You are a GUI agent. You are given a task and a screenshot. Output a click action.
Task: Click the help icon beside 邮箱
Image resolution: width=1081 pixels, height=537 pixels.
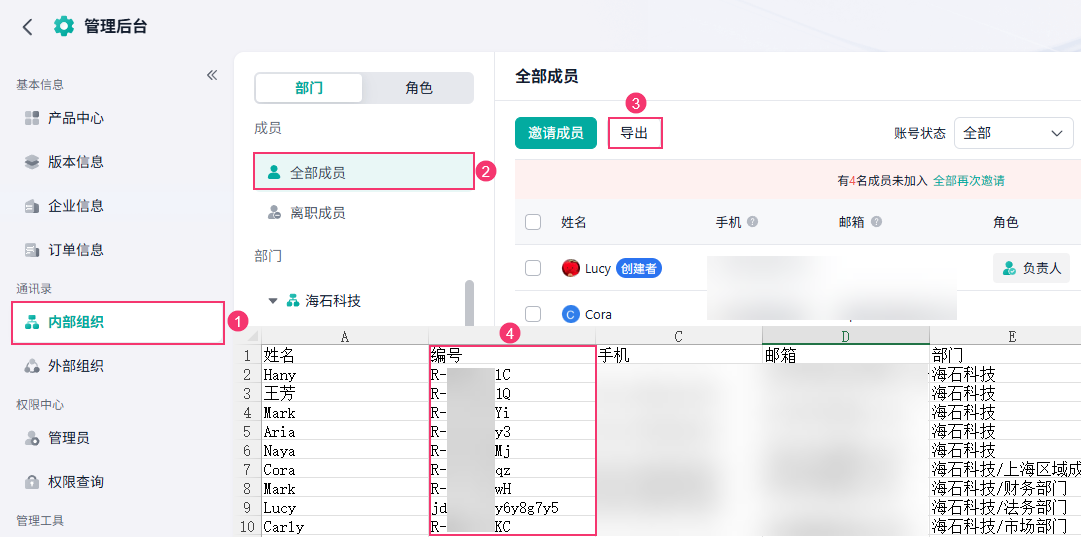[877, 222]
